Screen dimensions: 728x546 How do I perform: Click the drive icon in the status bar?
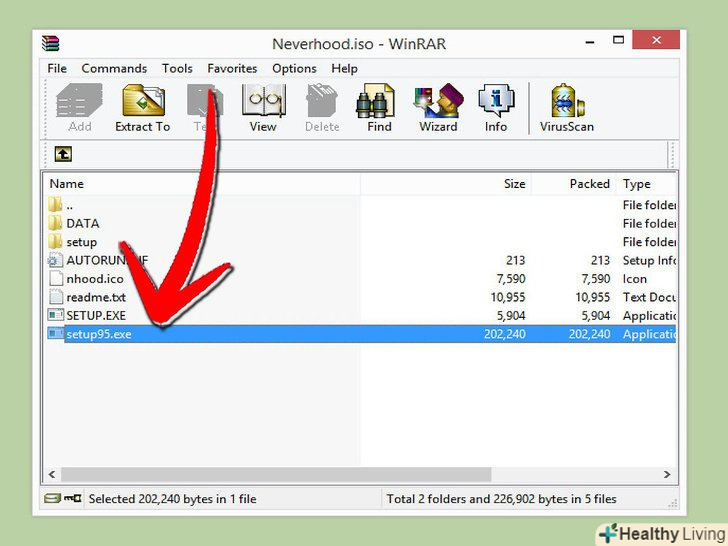pyautogui.click(x=52, y=499)
